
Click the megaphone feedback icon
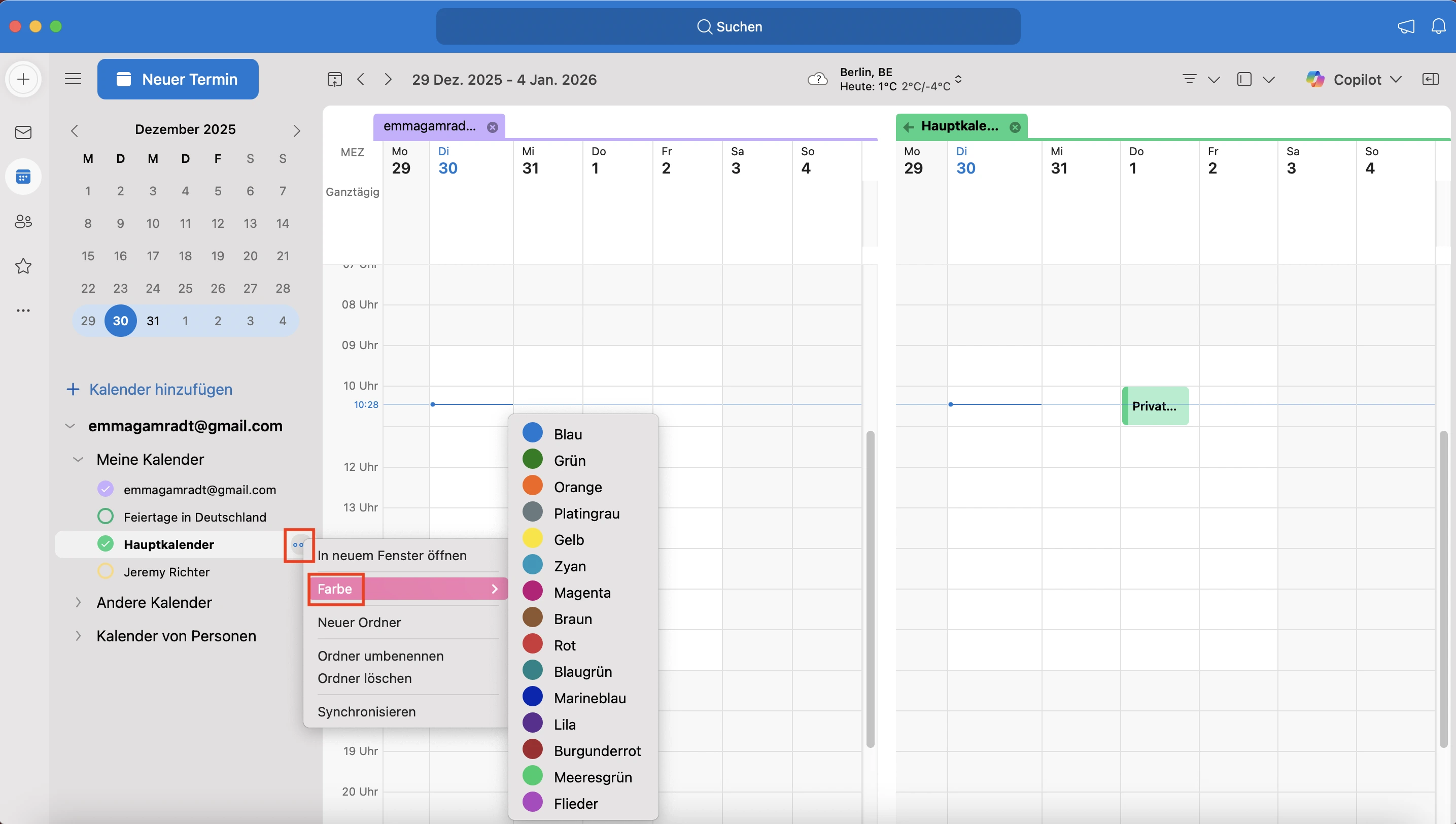tap(1406, 26)
